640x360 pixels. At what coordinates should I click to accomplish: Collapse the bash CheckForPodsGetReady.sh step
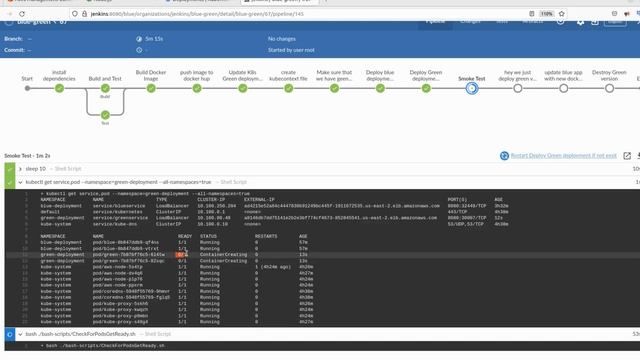coord(20,334)
